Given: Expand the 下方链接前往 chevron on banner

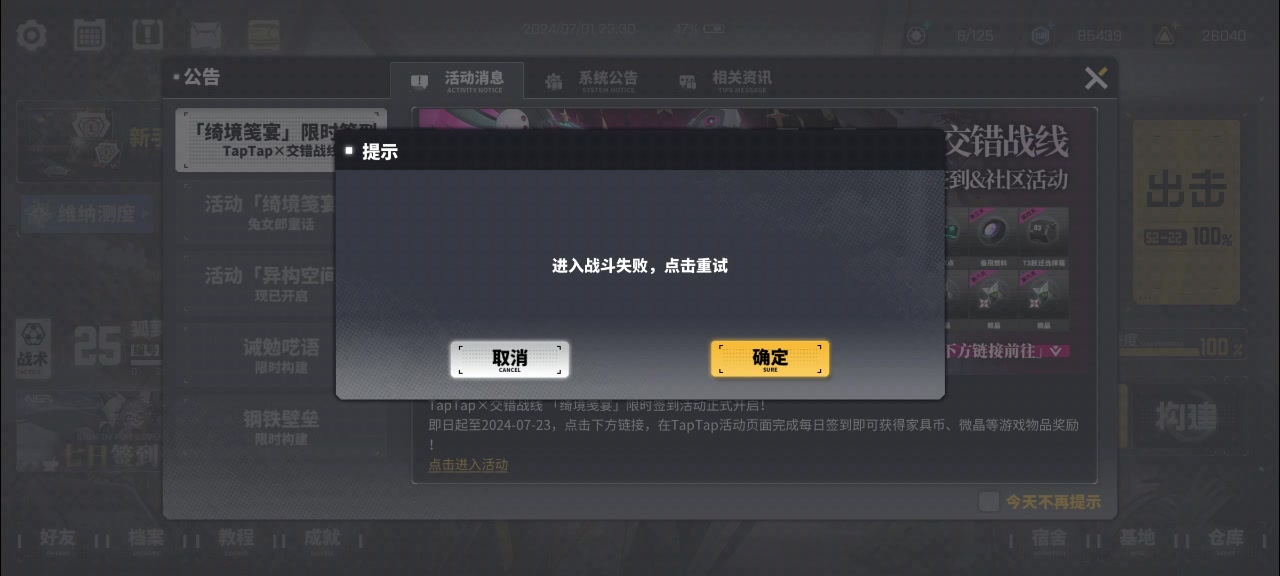Looking at the screenshot, I should [1054, 351].
